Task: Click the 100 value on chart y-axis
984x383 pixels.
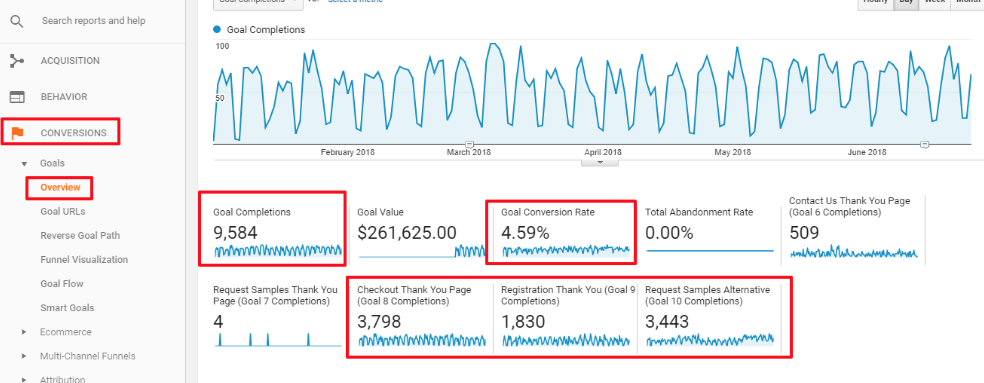Action: coord(222,46)
